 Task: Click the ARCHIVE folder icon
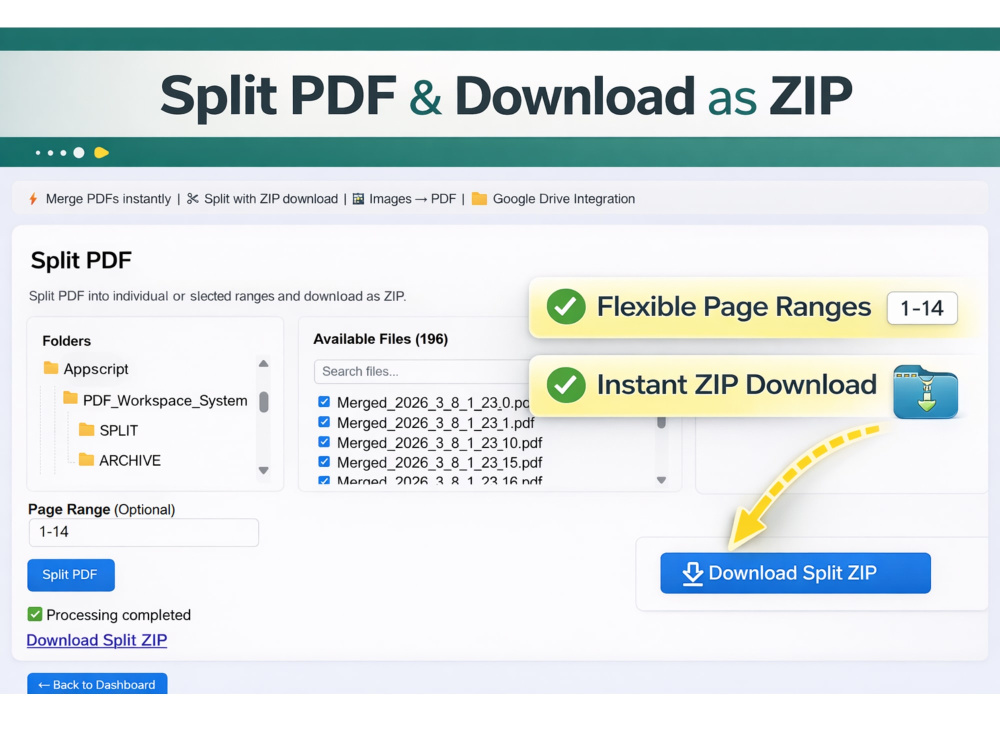point(87,459)
